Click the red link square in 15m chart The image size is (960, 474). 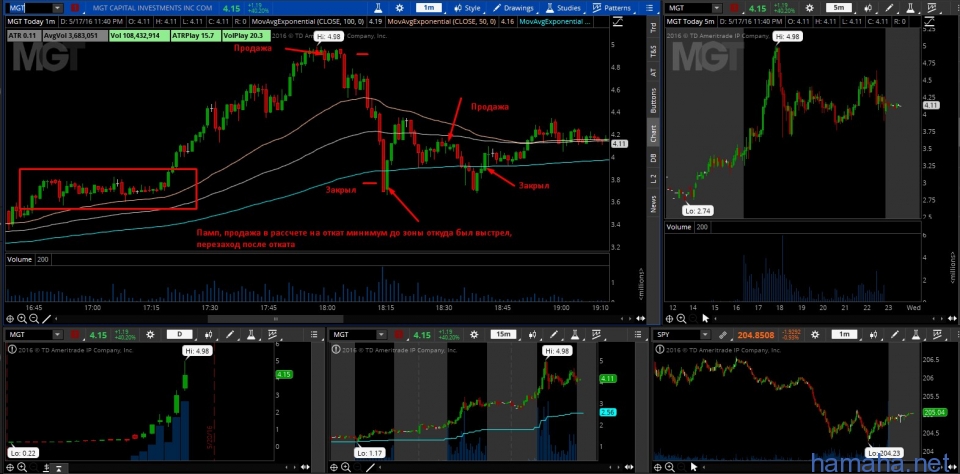click(x=399, y=335)
